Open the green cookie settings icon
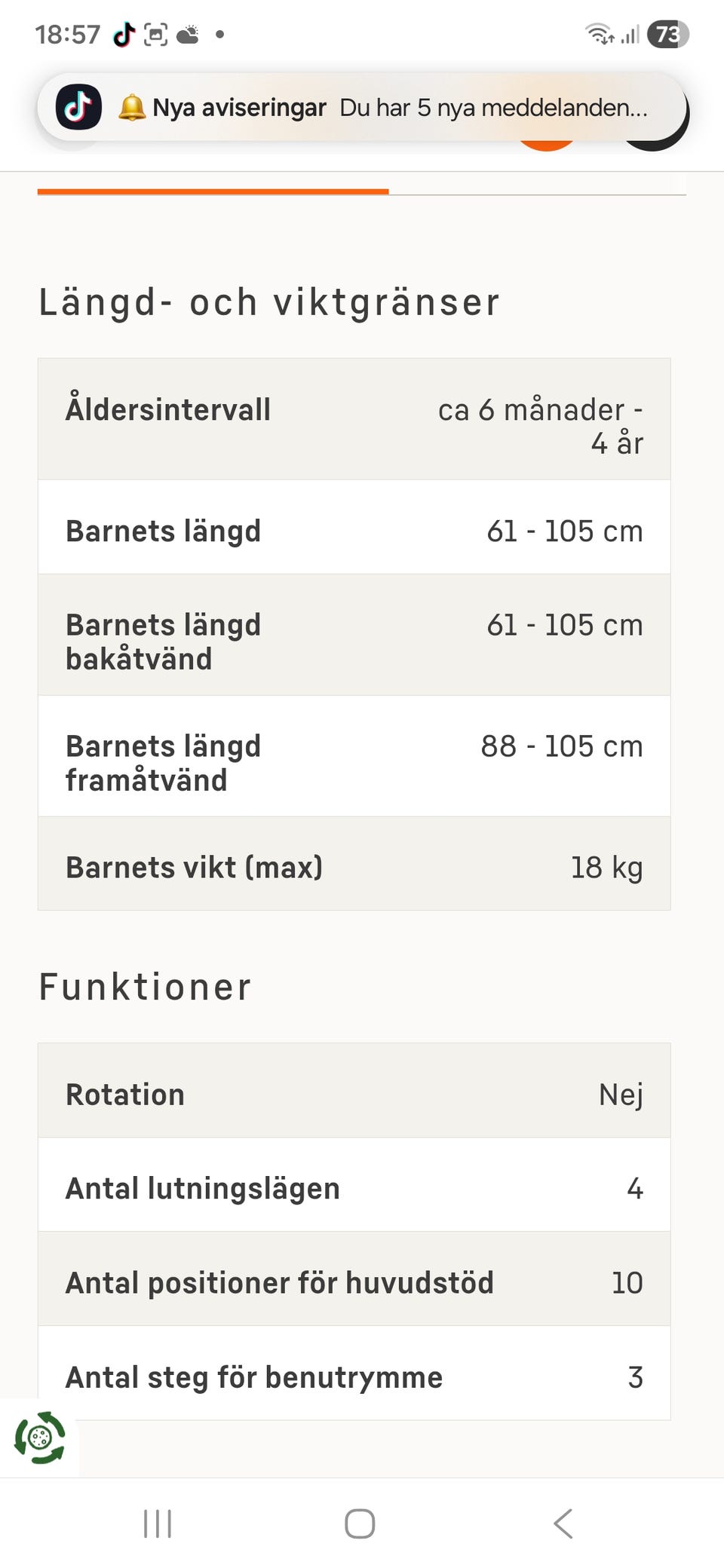The height and width of the screenshot is (1568, 724). (x=40, y=1438)
